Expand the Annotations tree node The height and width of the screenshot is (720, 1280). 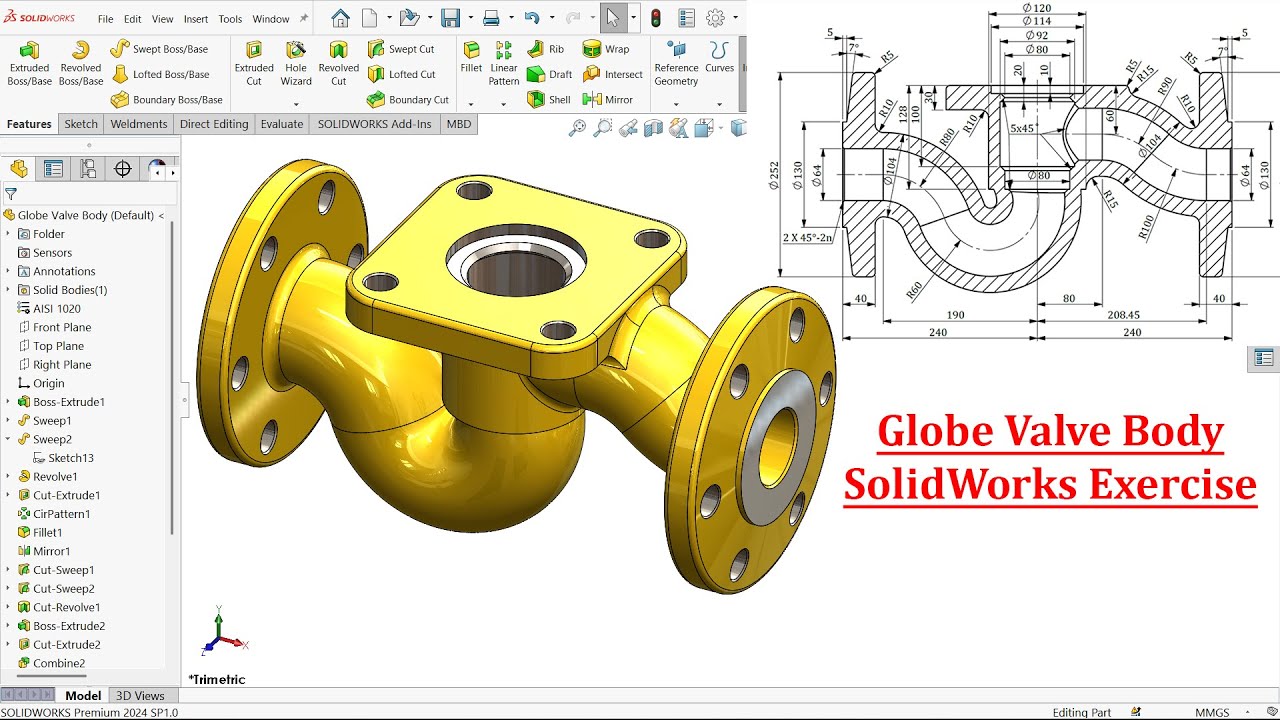point(8,271)
